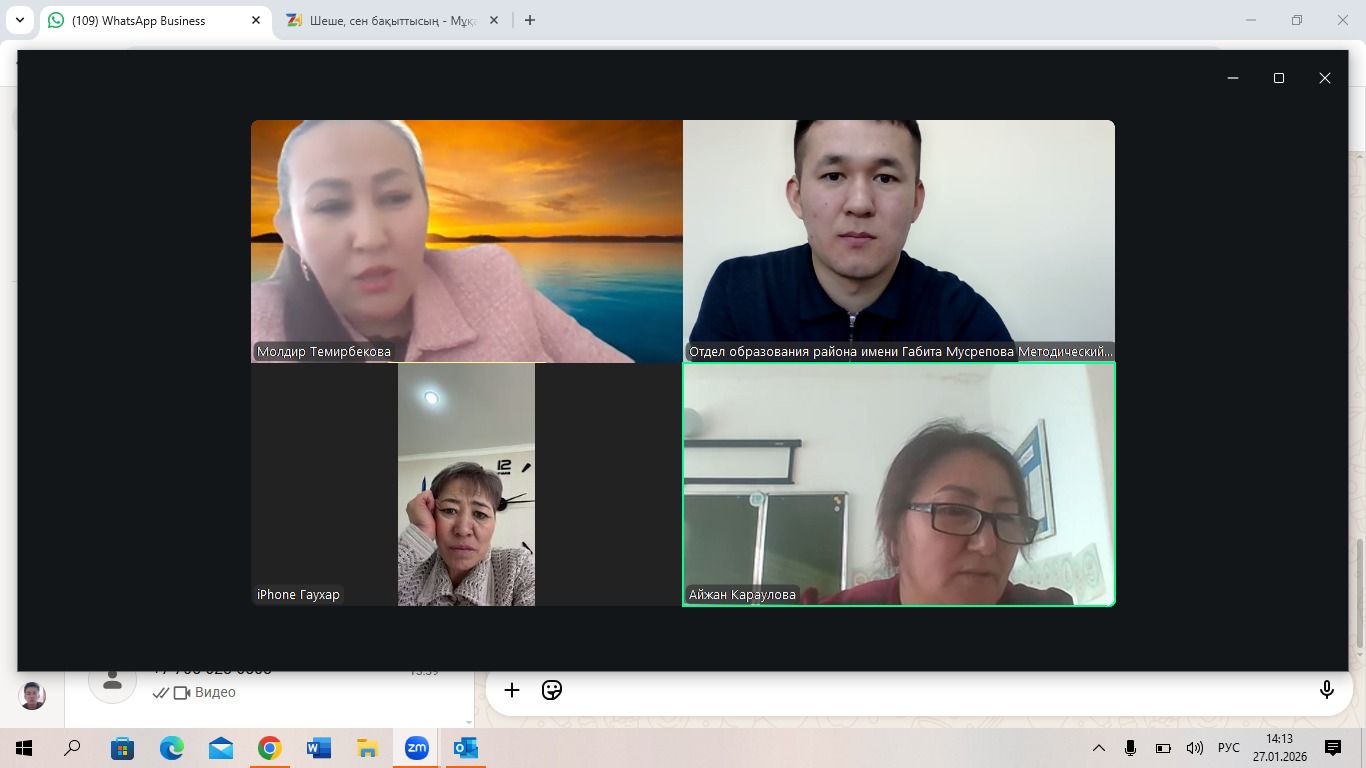Click the voice message microphone icon
The height and width of the screenshot is (768, 1366).
1326,690
